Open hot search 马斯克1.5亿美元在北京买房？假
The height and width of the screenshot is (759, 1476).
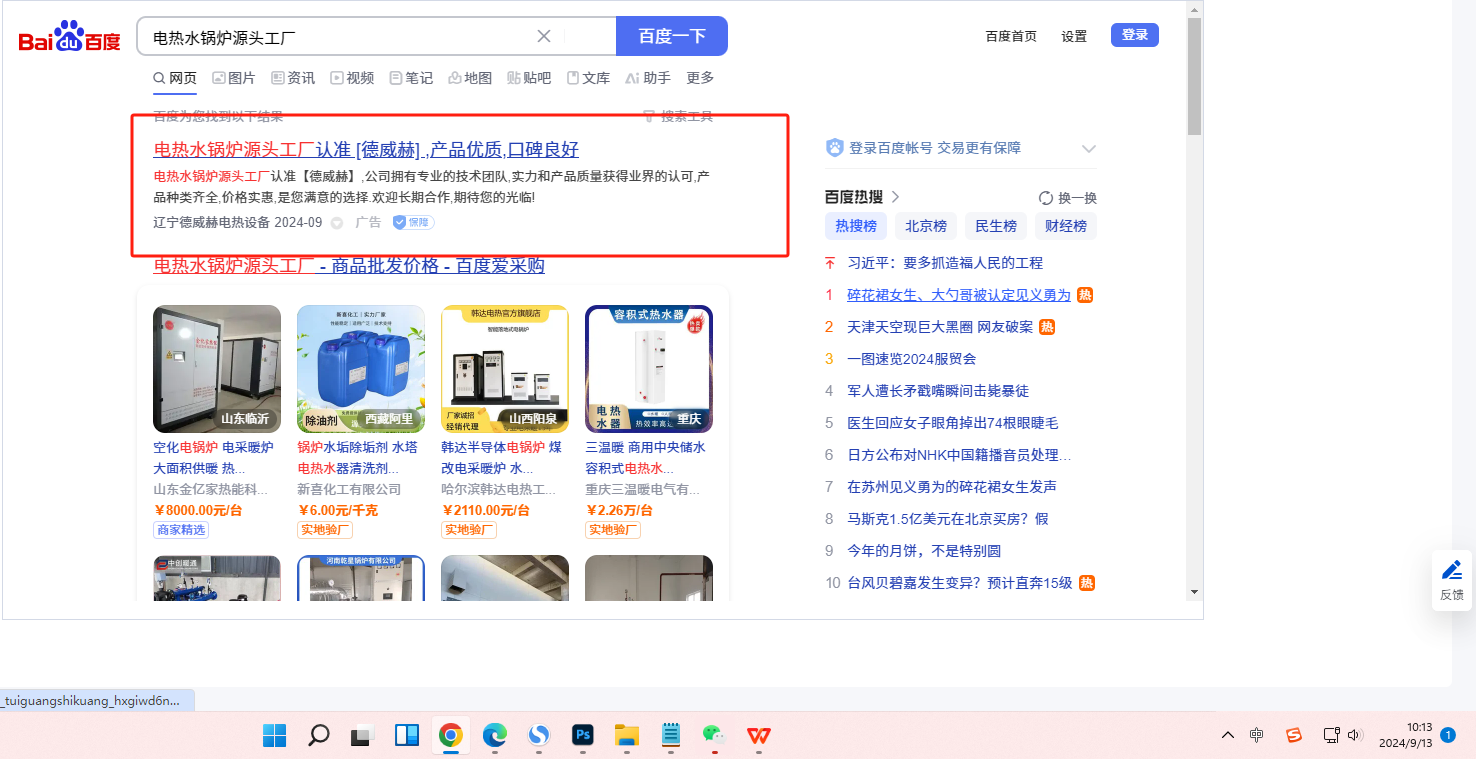[x=948, y=519]
